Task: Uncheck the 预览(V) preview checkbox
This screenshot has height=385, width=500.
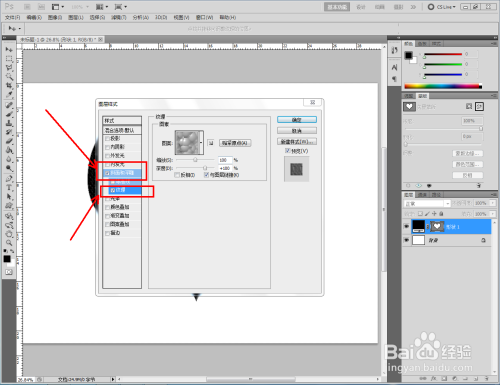Action: (x=288, y=151)
